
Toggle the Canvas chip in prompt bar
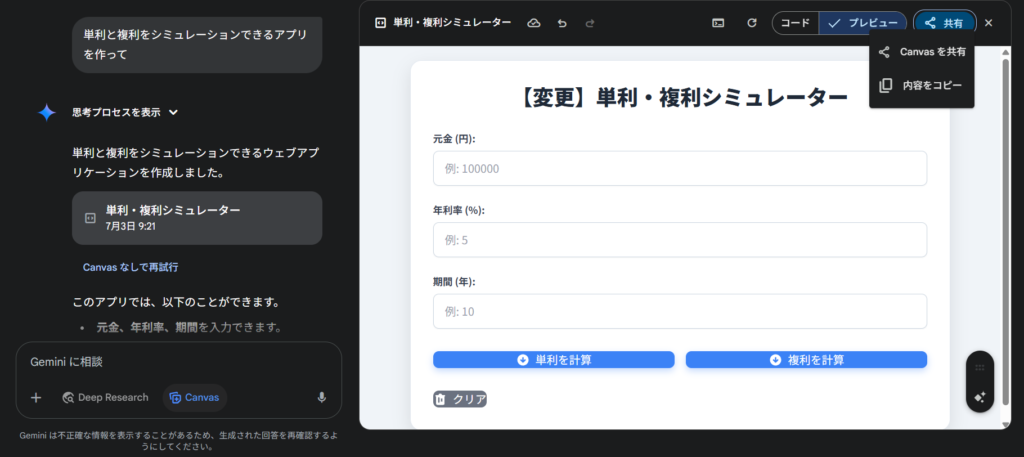tap(195, 398)
